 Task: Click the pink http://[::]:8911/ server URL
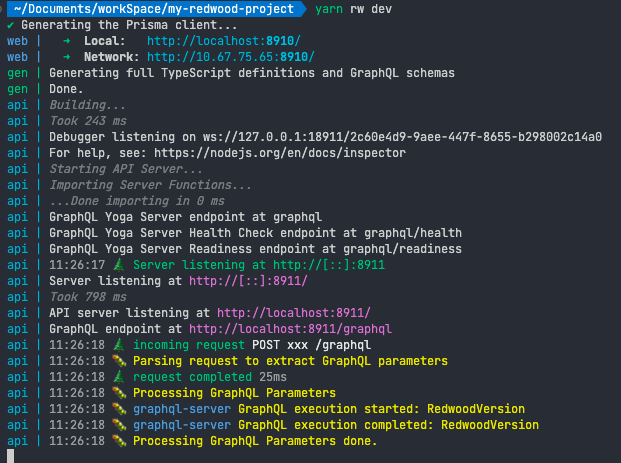pyautogui.click(x=248, y=281)
